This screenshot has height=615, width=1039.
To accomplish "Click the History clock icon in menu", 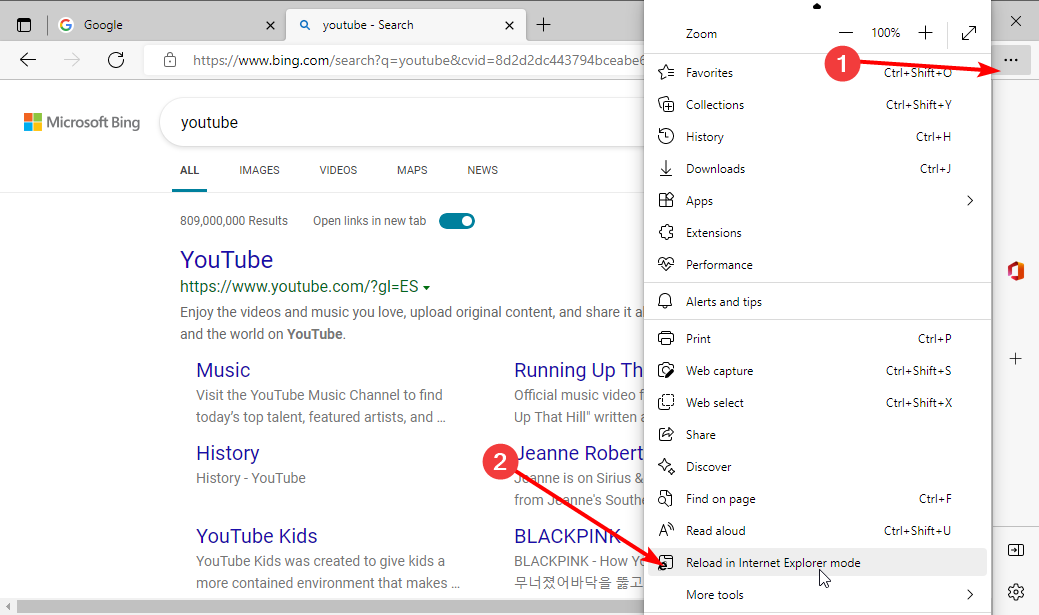I will [666, 137].
